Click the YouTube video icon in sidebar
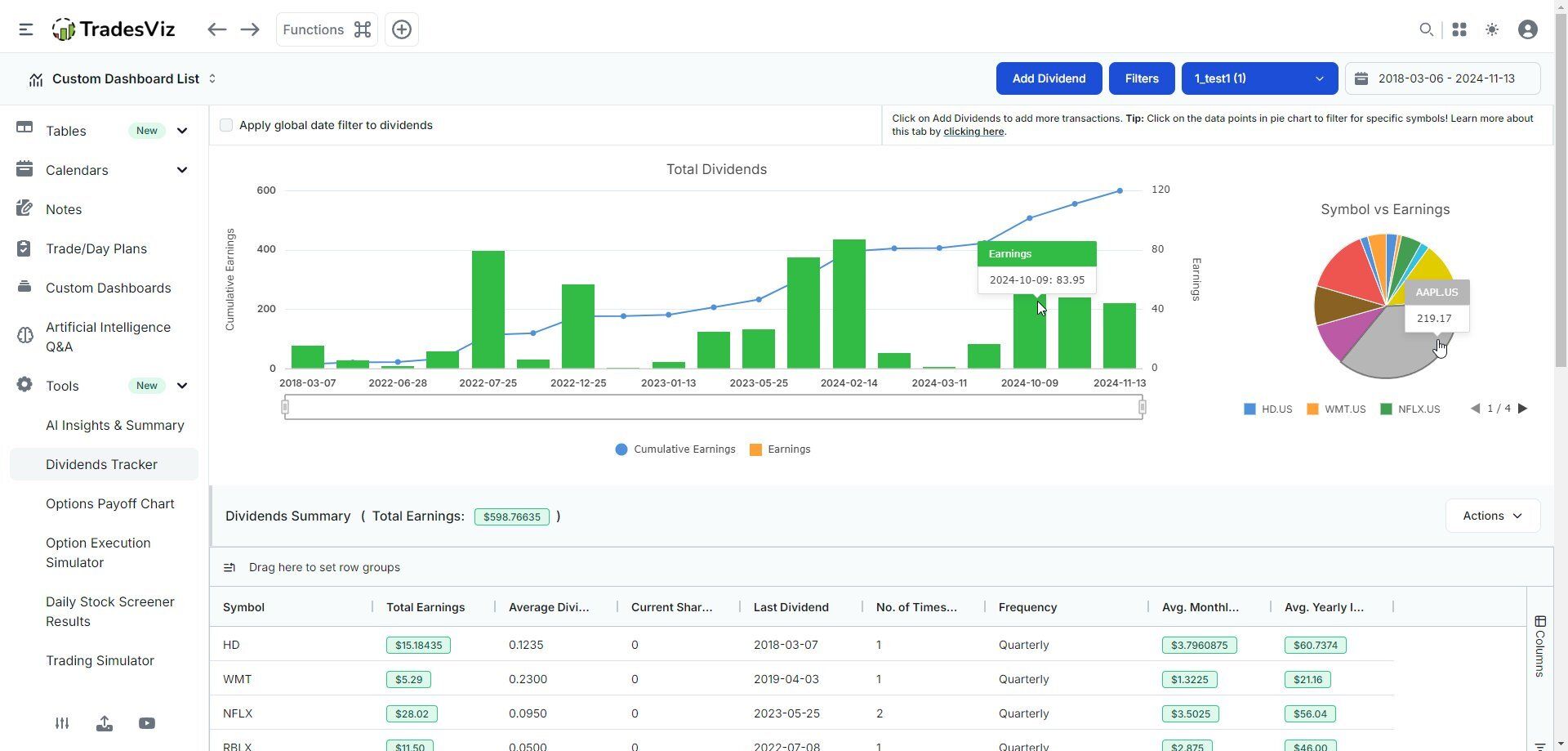The image size is (1568, 751). (147, 723)
